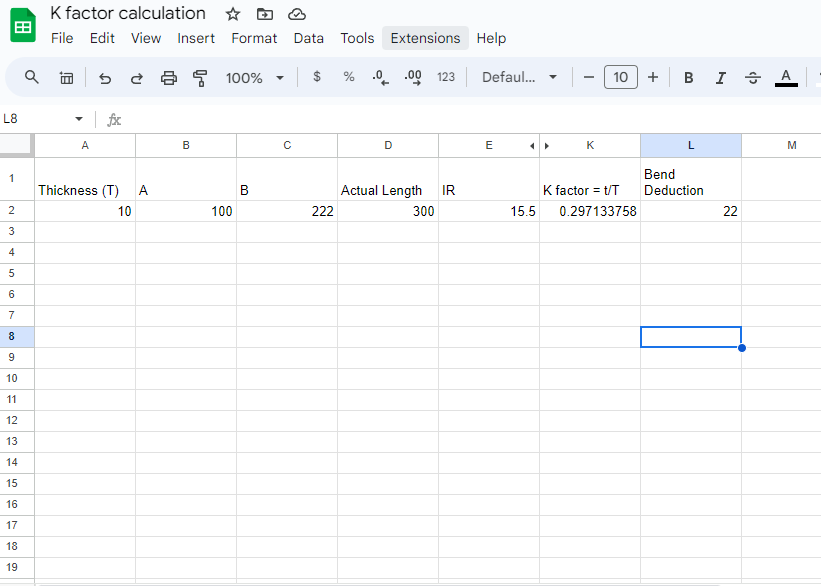Open the search in menus tool
The image size is (821, 586).
pyautogui.click(x=30, y=77)
